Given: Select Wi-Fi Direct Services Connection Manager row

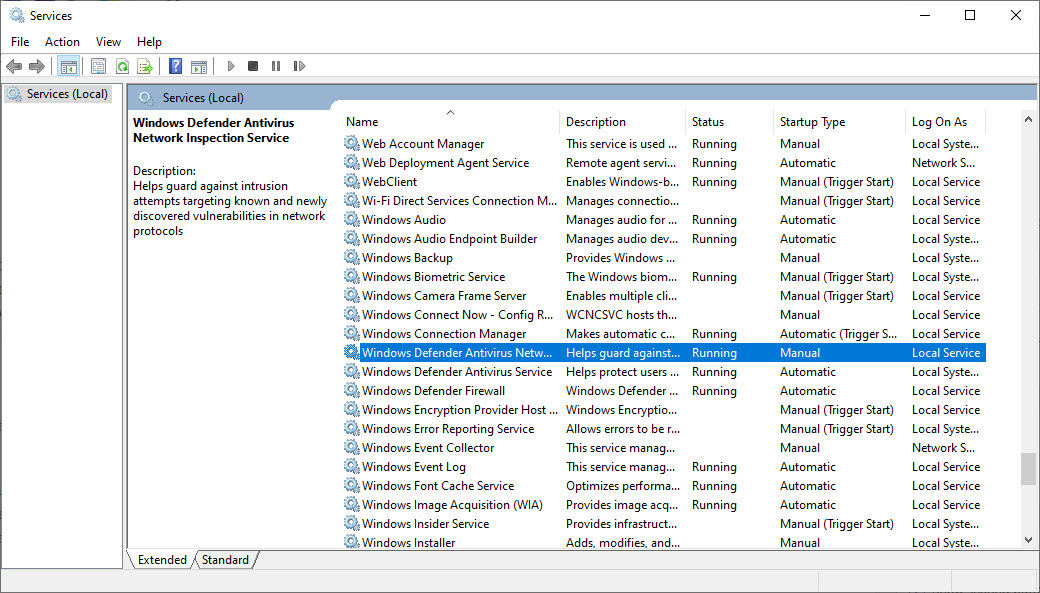Looking at the screenshot, I should click(664, 200).
